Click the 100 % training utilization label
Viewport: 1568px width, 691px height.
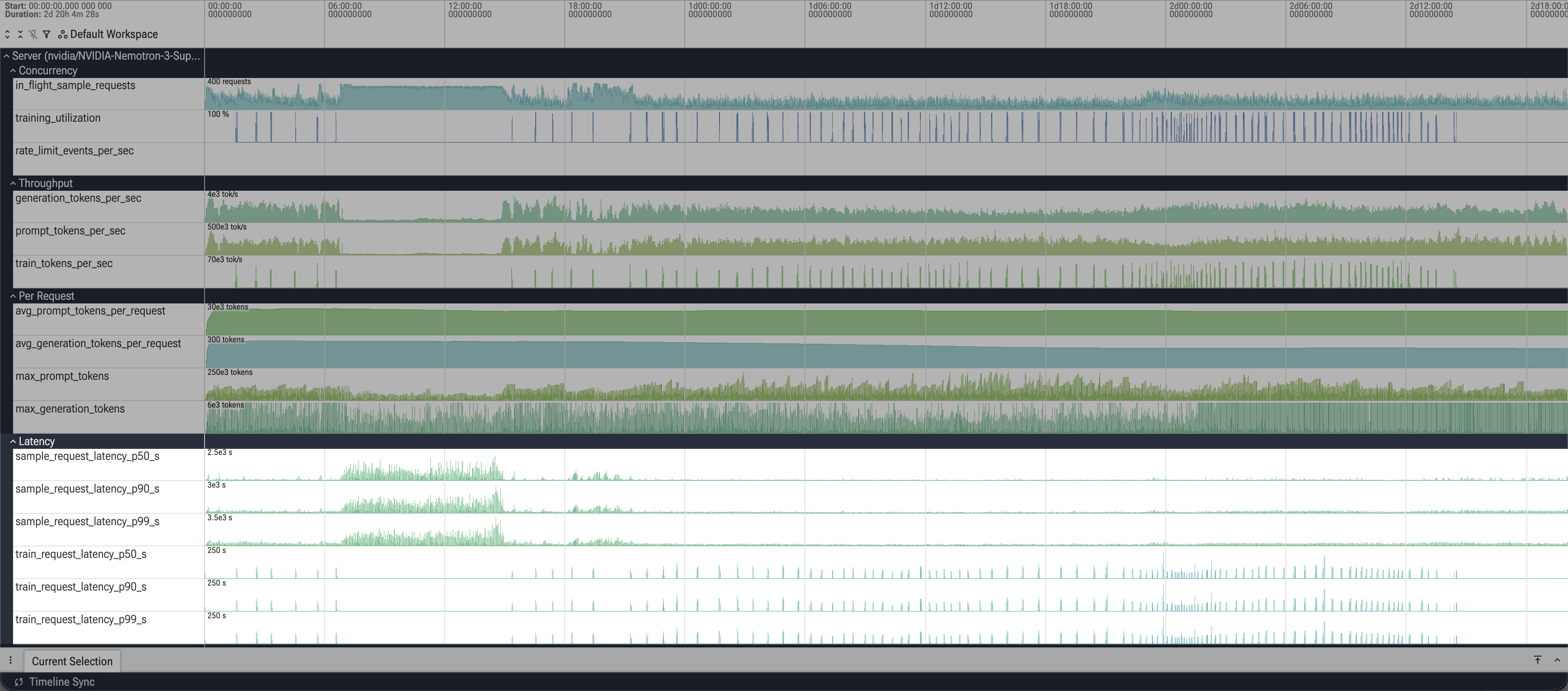(218, 114)
